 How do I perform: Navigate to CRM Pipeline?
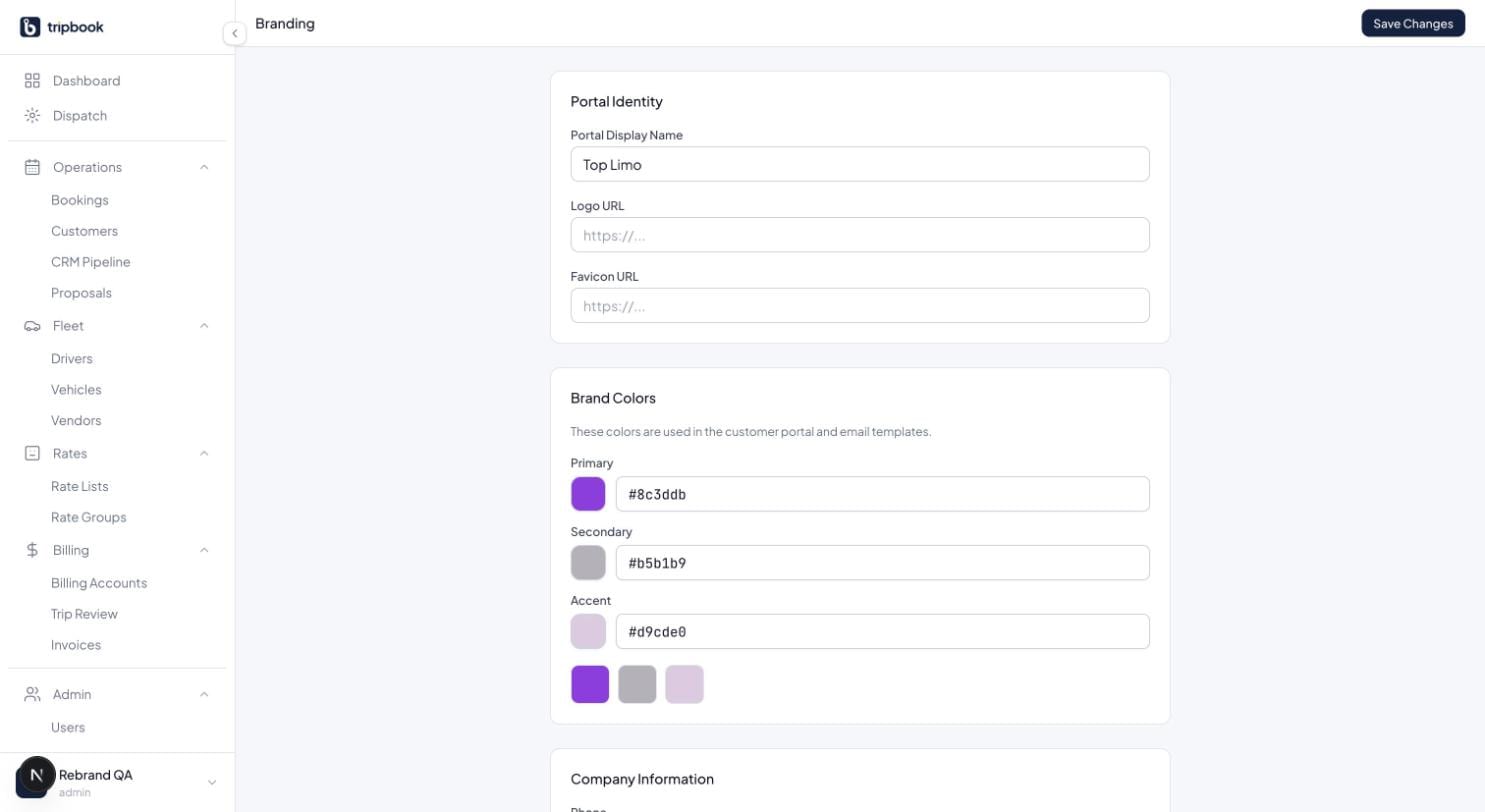91,262
